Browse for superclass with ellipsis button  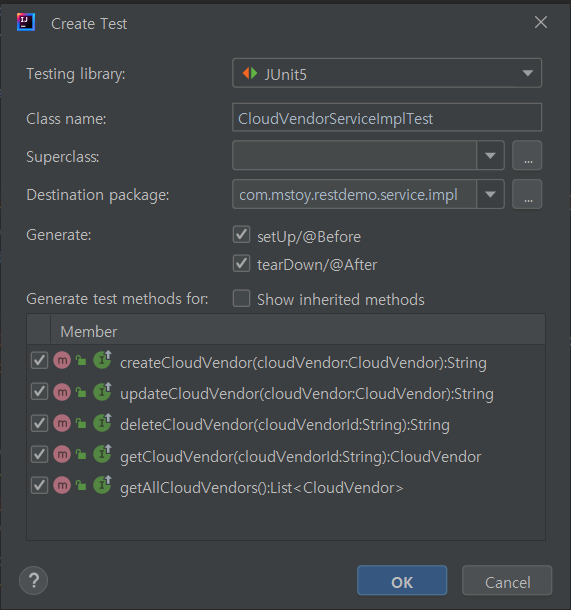pos(527,156)
